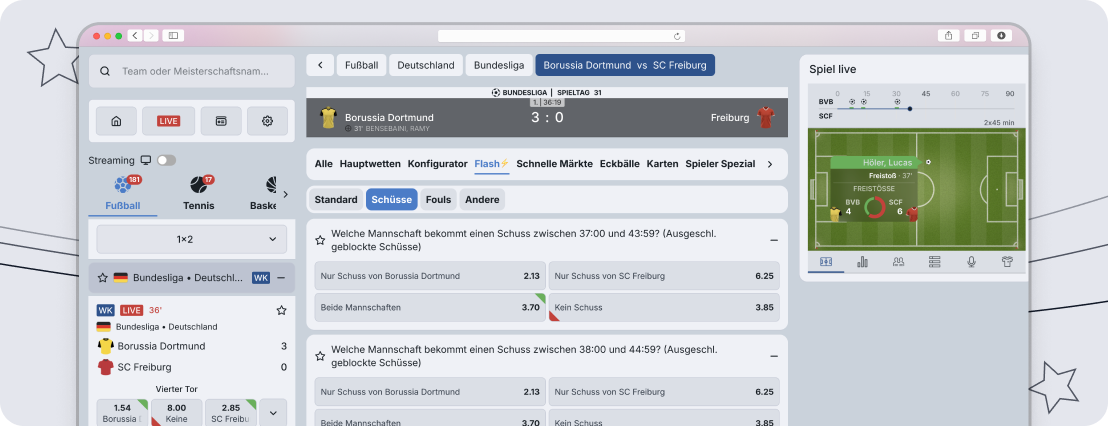Open lineups jersey icon in widget
1108x426 pixels.
tap(1008, 261)
